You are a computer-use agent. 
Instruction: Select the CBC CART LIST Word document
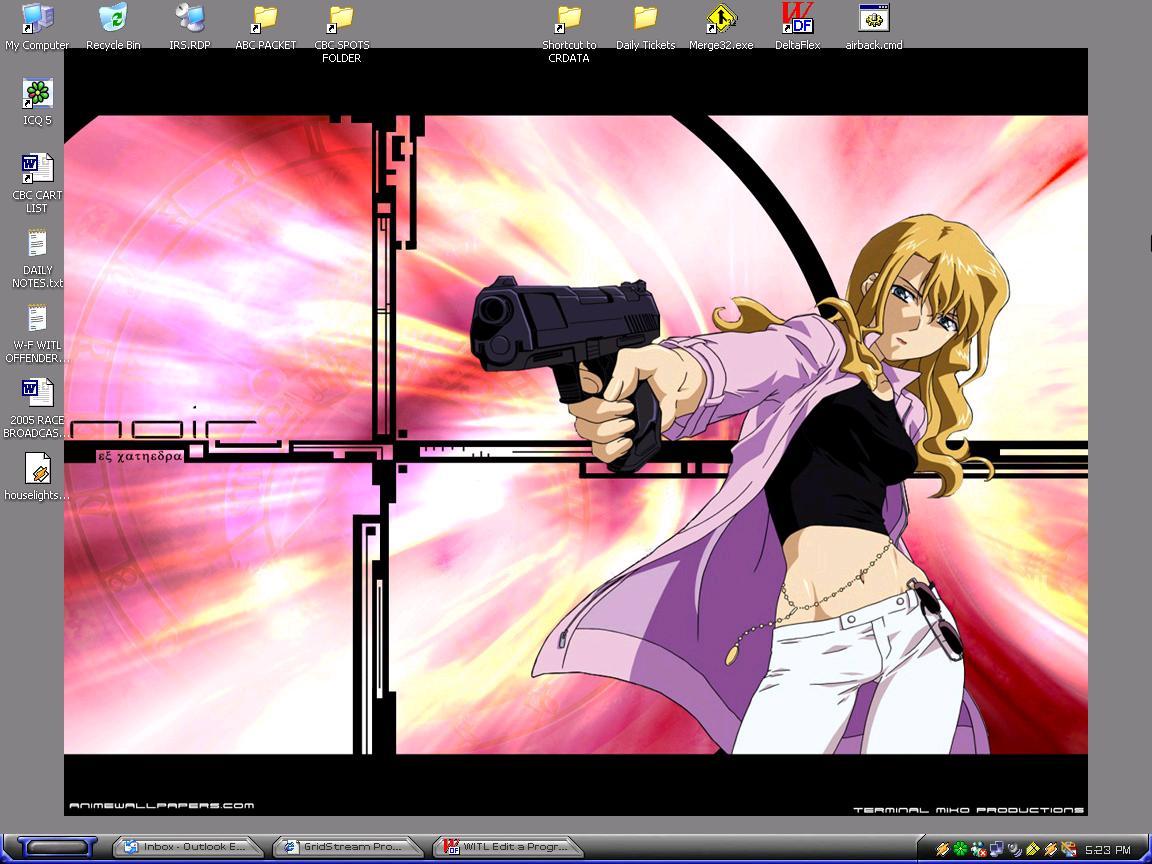click(x=37, y=169)
